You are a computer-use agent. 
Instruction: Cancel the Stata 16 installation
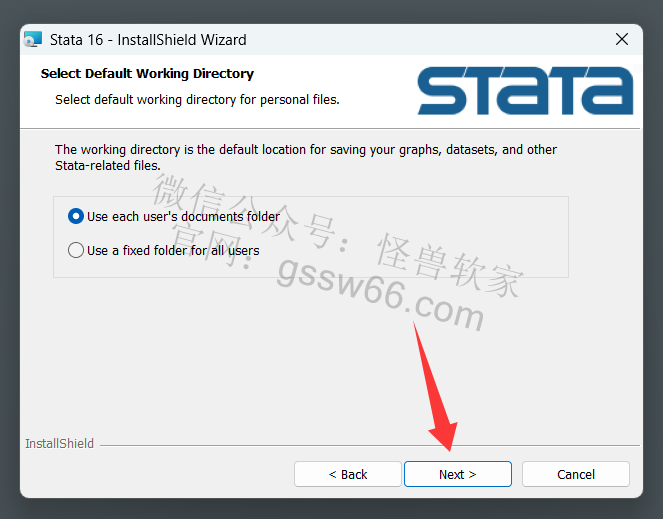576,474
